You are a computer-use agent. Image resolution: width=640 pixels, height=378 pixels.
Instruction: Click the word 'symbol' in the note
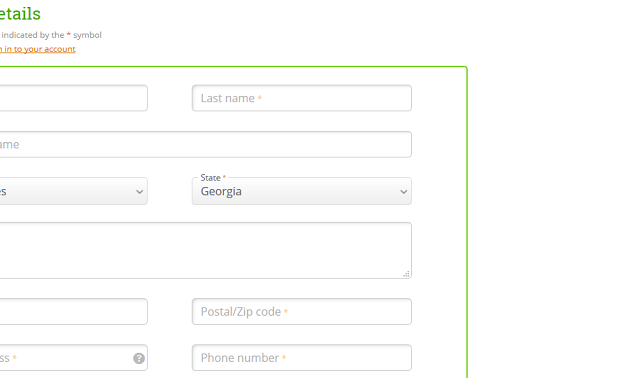click(x=87, y=35)
